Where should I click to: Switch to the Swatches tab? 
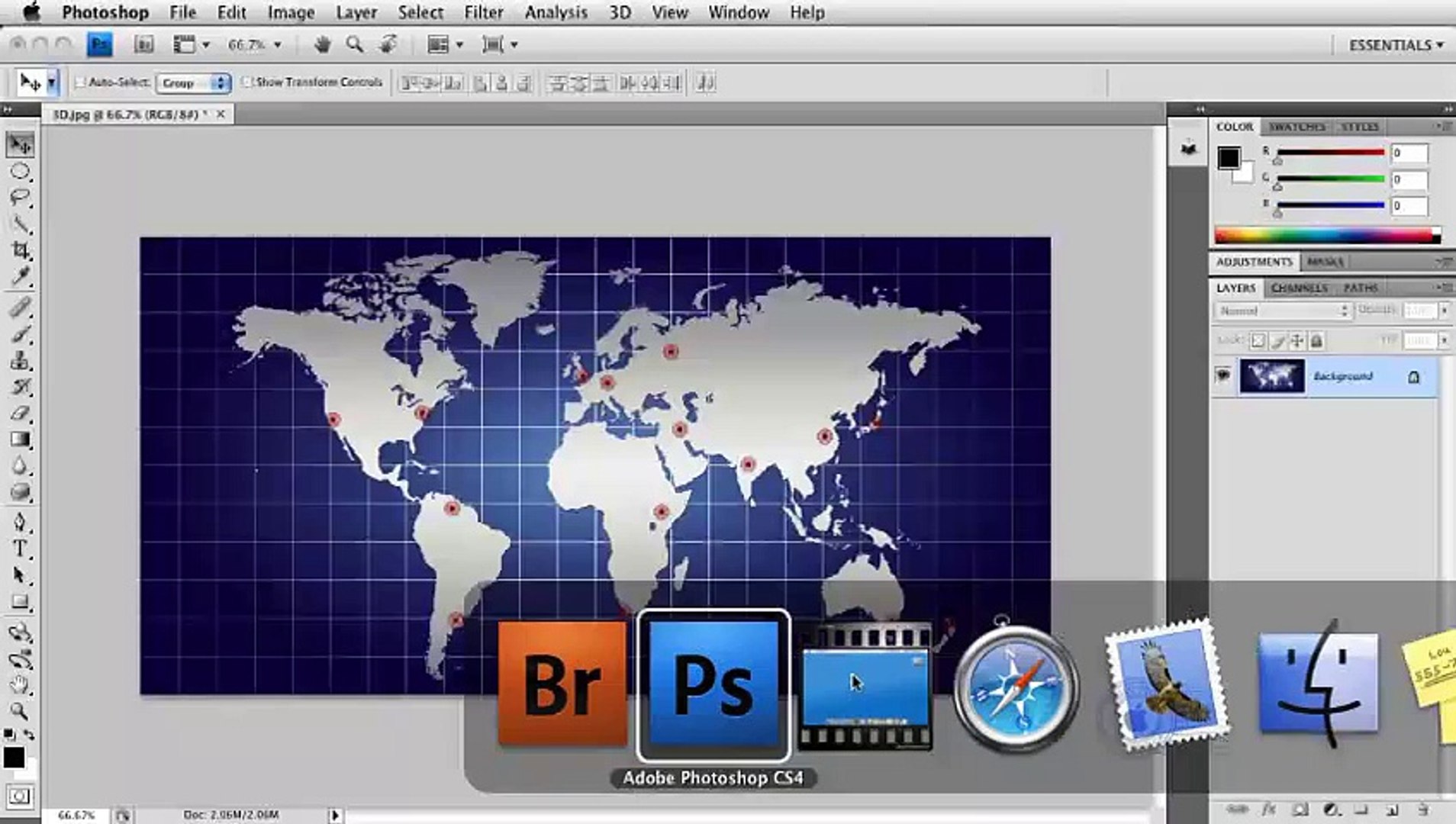[1297, 127]
